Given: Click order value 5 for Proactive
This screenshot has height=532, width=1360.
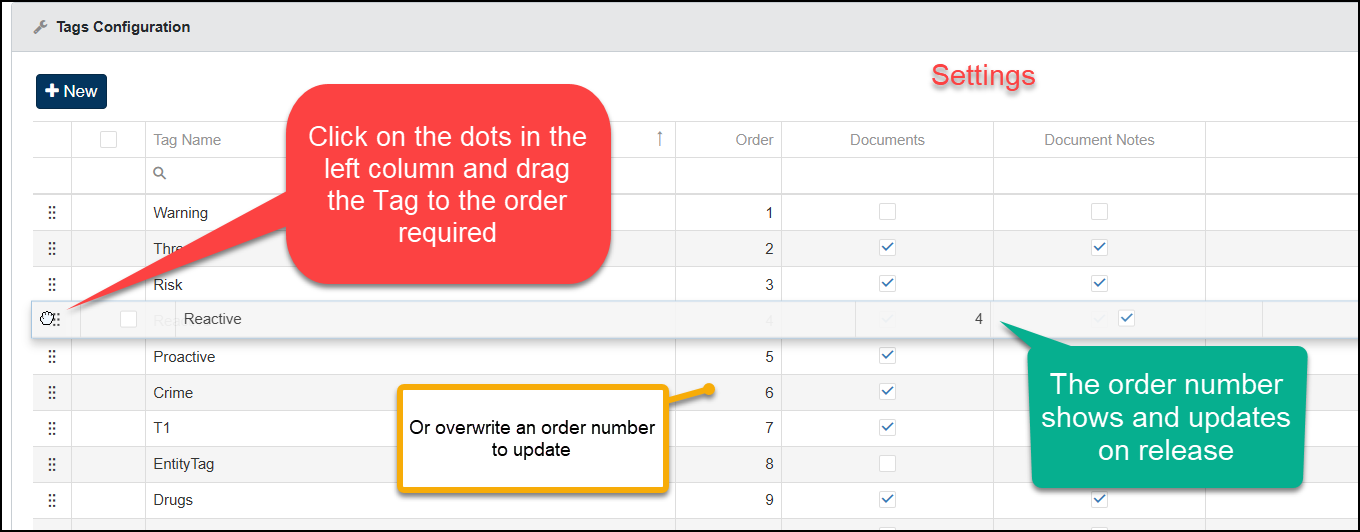Looking at the screenshot, I should click(x=769, y=356).
